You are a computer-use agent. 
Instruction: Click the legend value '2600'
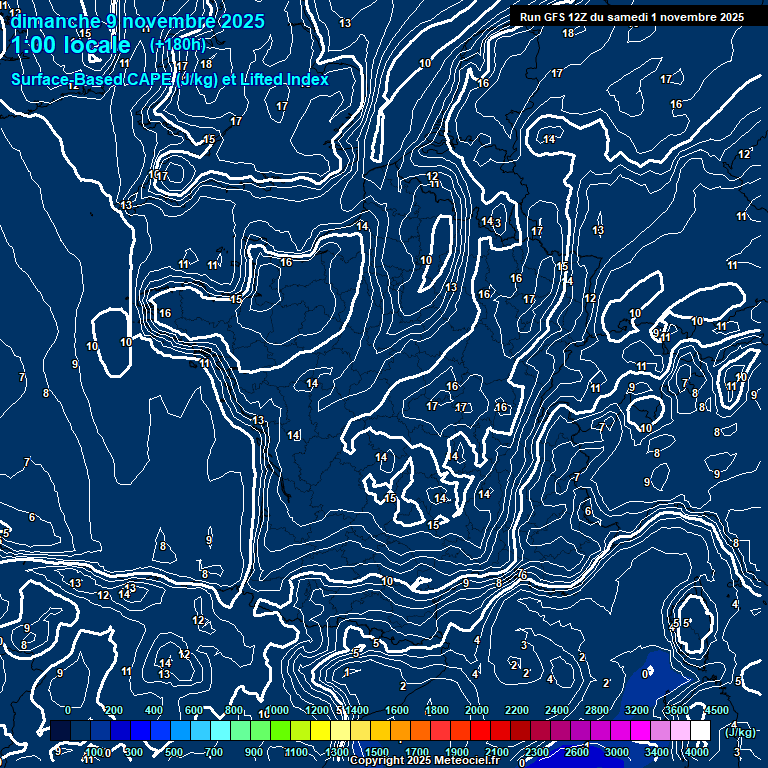(577, 752)
